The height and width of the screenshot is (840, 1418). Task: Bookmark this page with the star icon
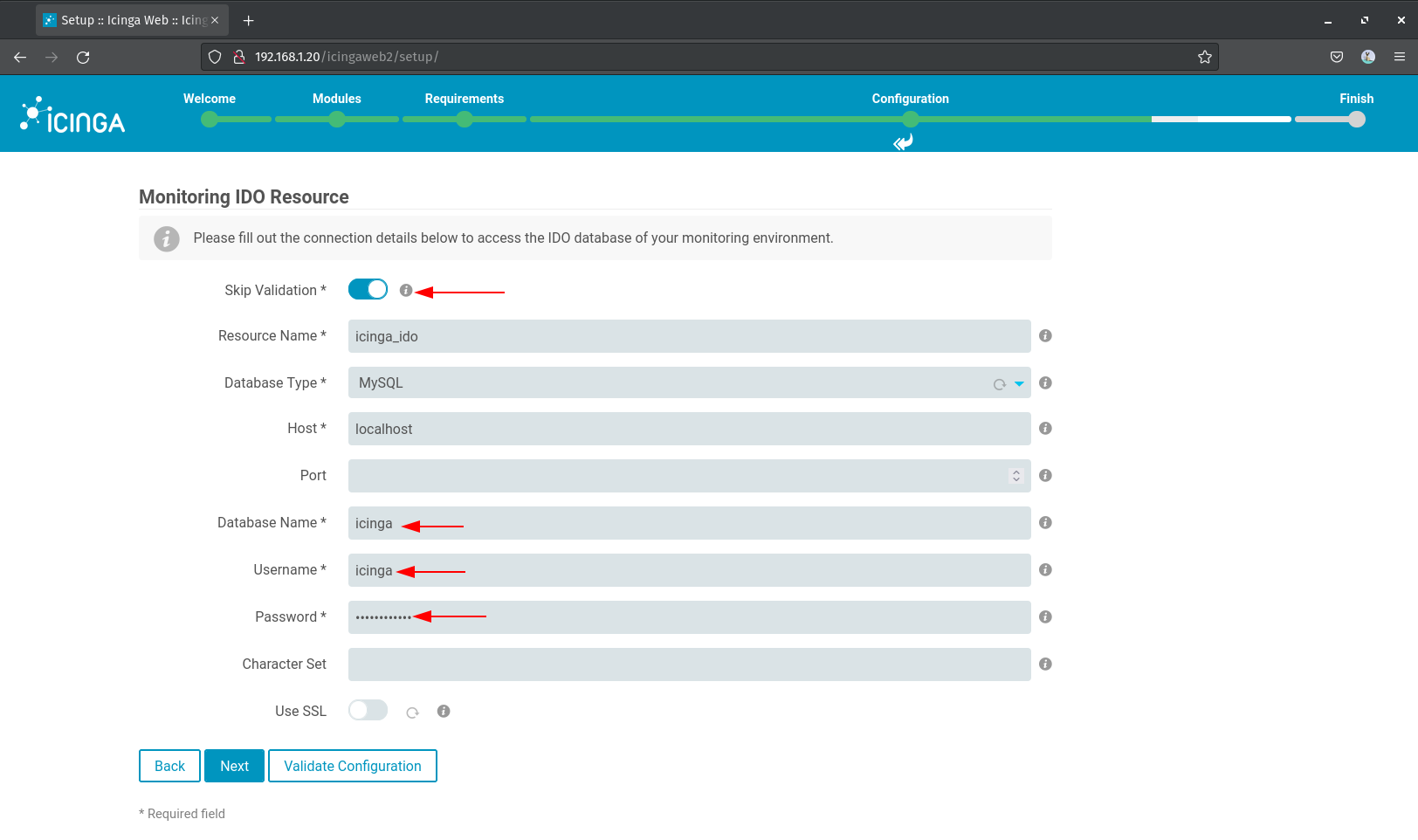tap(1205, 57)
